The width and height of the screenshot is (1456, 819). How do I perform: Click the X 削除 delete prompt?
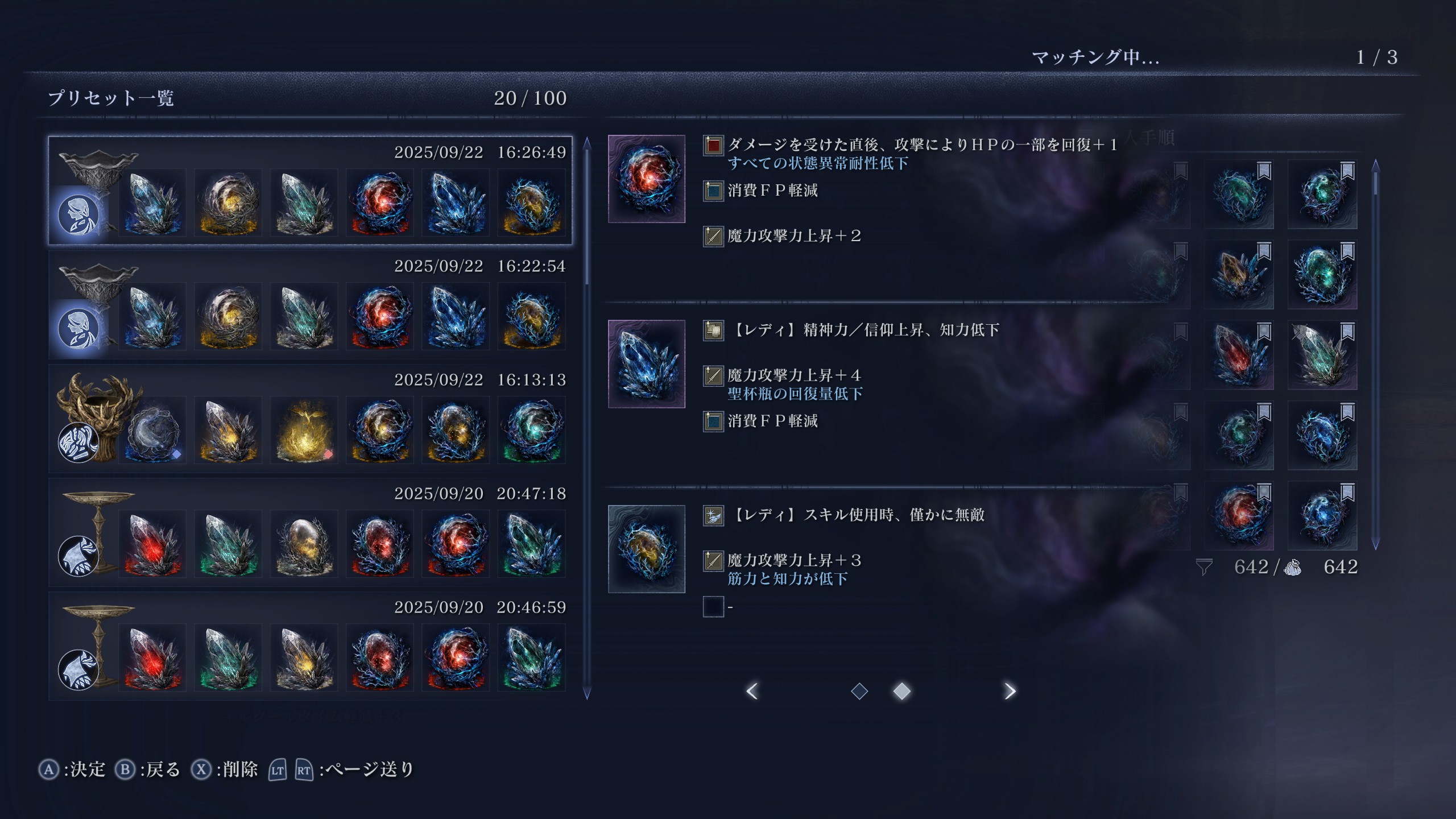[x=224, y=770]
